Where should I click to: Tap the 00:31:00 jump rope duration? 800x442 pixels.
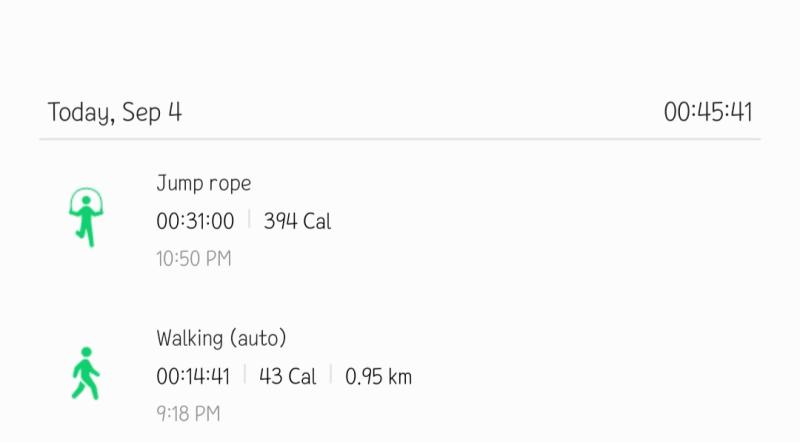195,222
